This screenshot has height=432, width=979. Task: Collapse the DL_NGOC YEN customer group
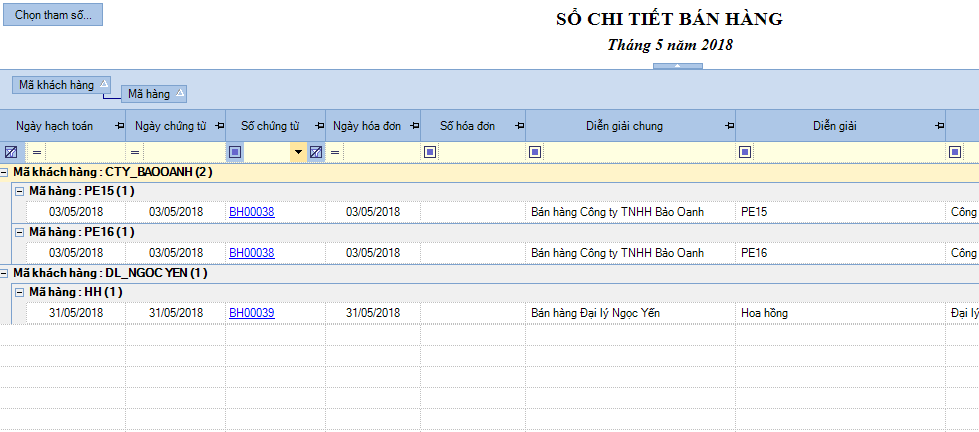(x=6, y=272)
